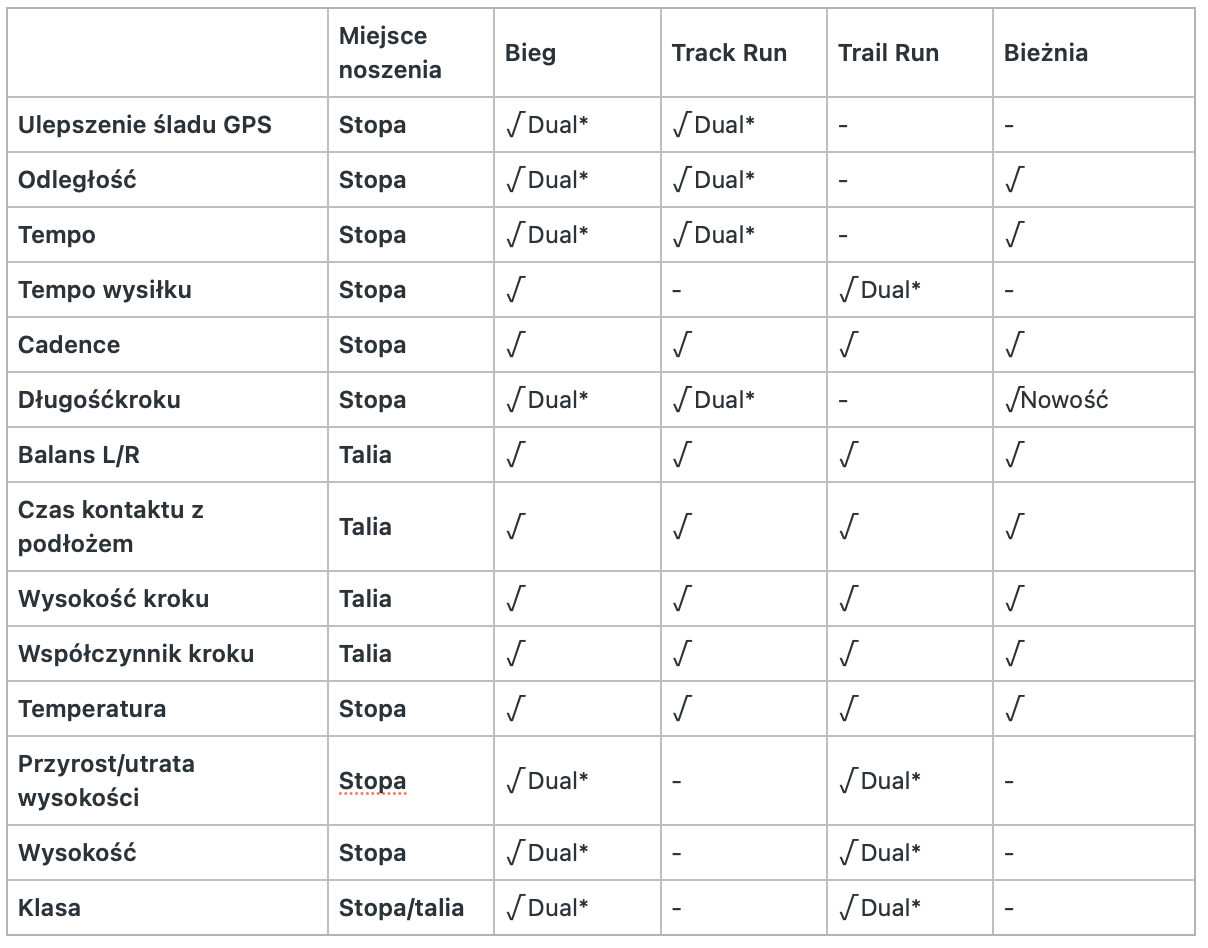Select Odległość checkmark in Bieżnia column
This screenshot has height=948, width=1208.
1014,180
